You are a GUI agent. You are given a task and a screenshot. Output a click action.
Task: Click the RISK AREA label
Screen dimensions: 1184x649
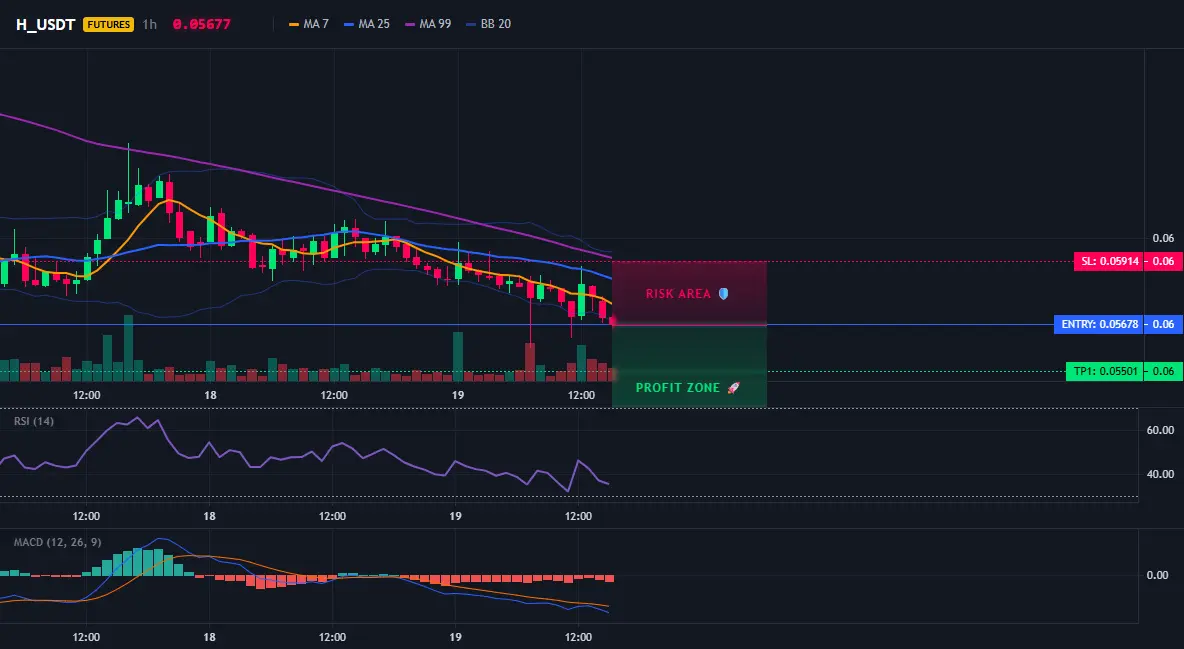678,294
